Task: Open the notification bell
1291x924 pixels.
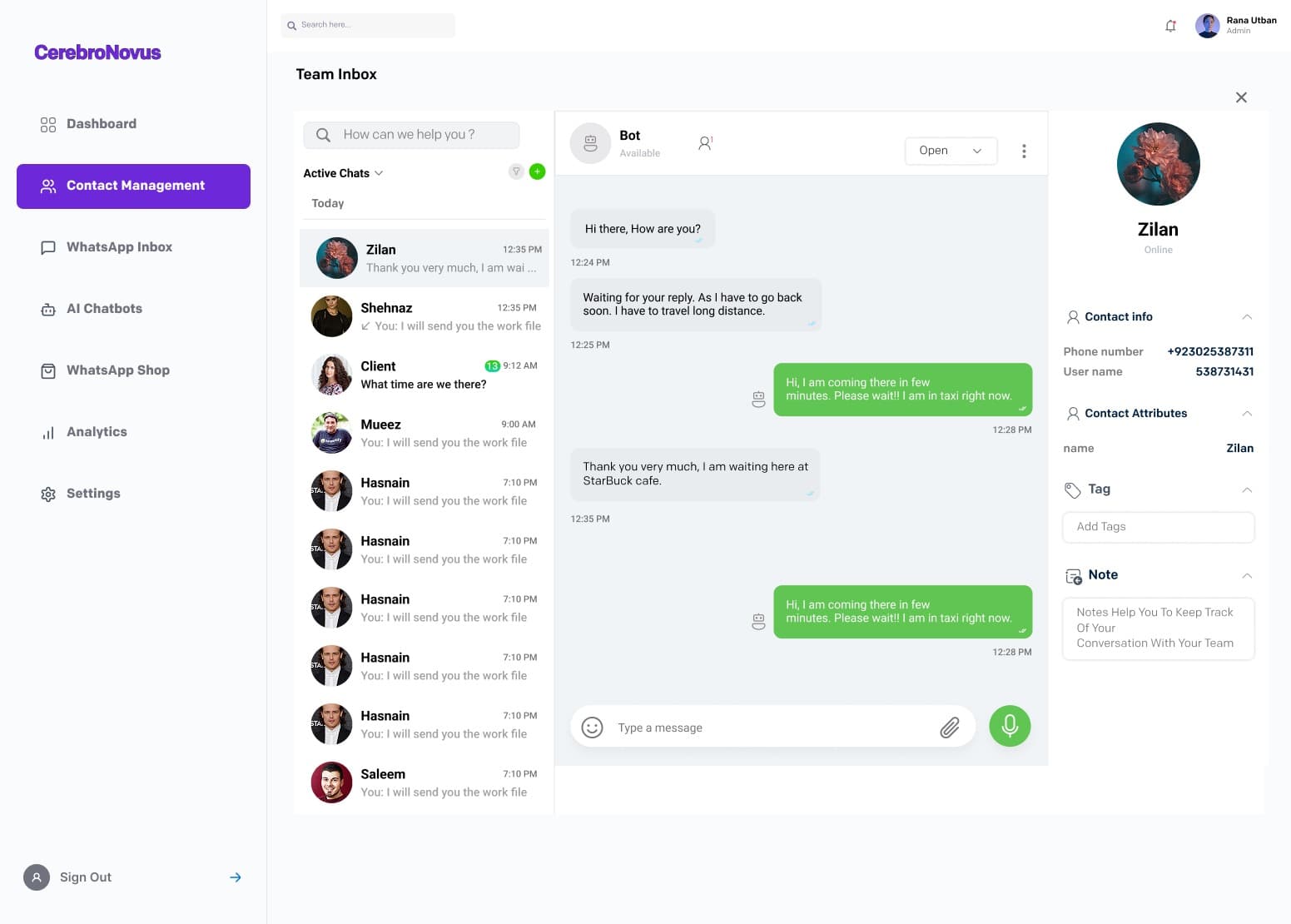Action: [1170, 25]
